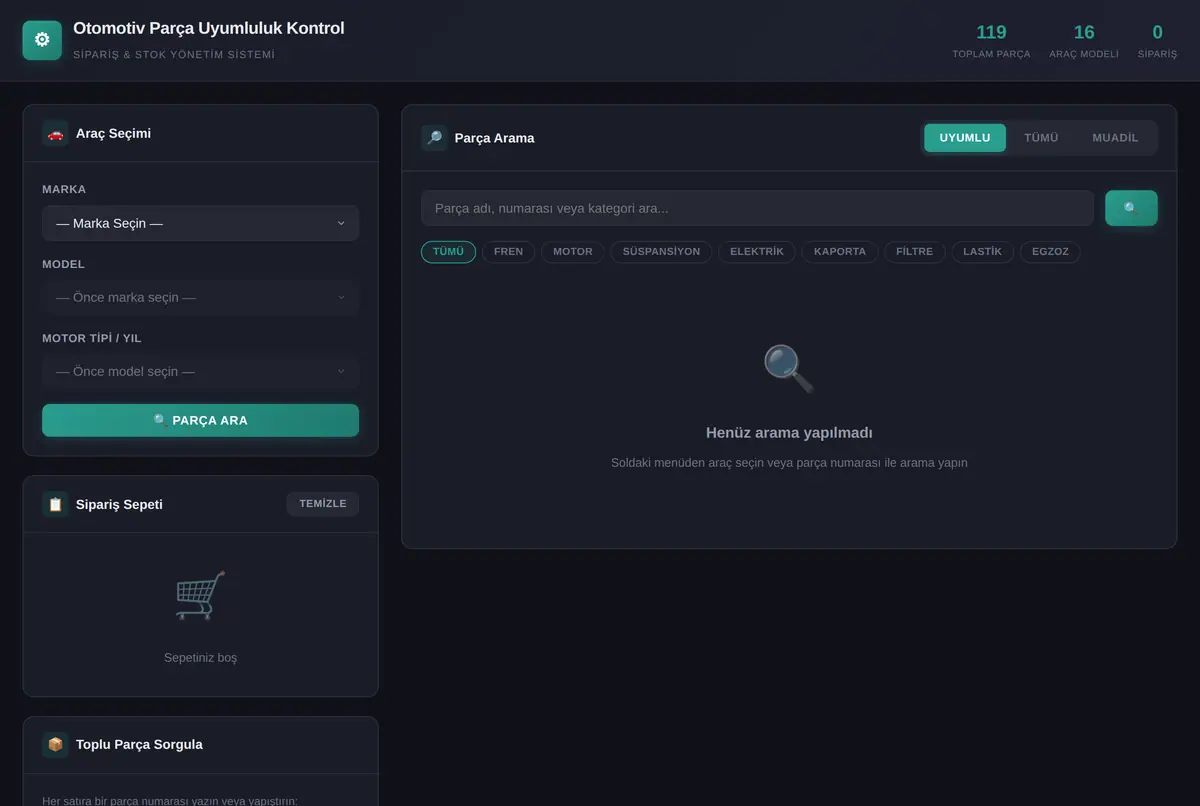Filter parts by FİLTRE category
Viewport: 1200px width, 806px height.
914,252
